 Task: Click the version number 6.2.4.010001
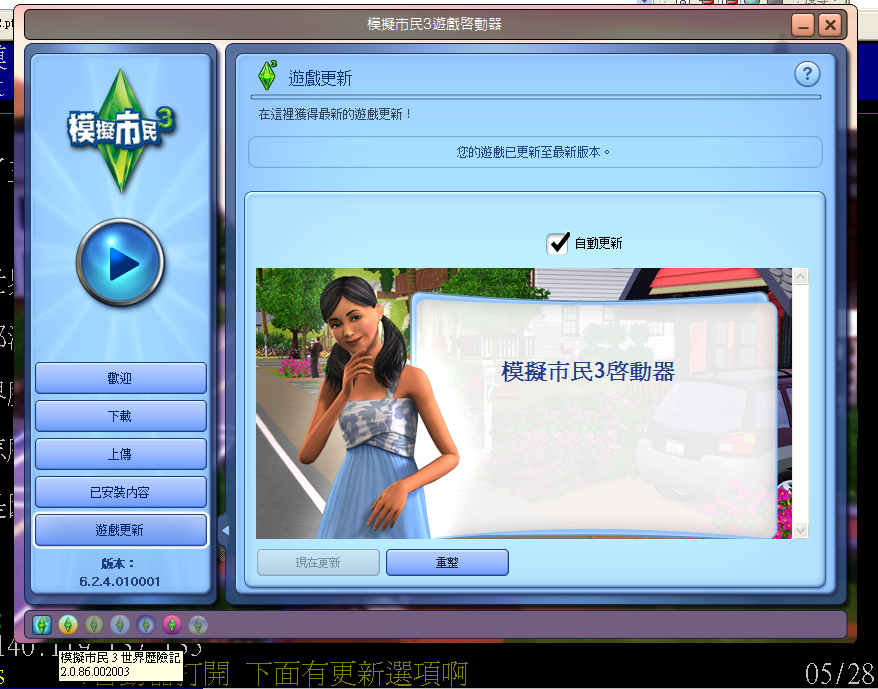coord(120,581)
